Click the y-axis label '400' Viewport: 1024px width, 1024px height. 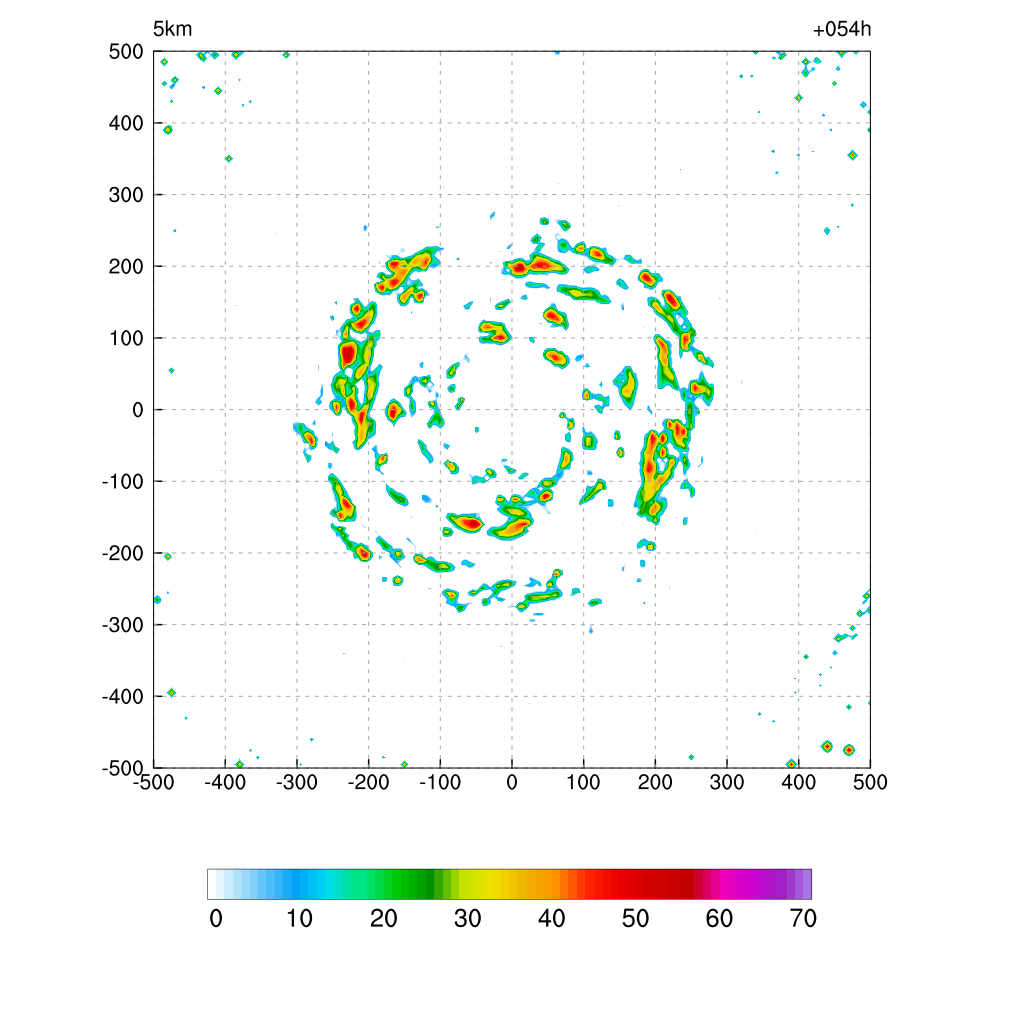[126, 123]
